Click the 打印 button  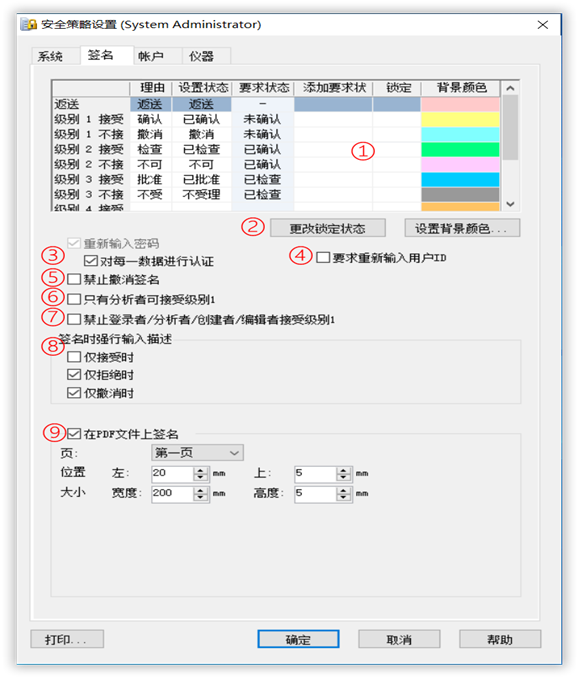(x=67, y=639)
